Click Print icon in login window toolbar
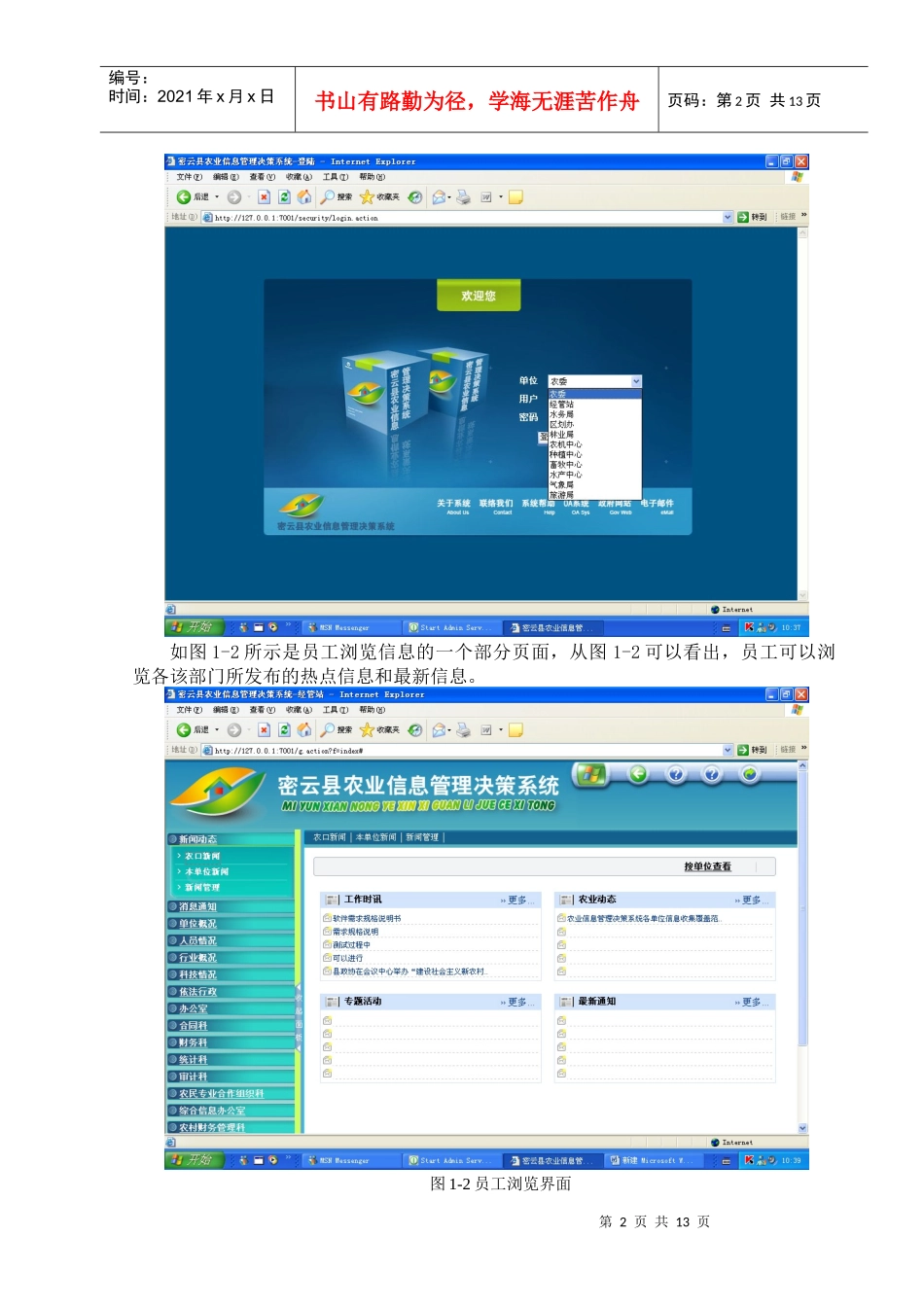 coord(464,197)
